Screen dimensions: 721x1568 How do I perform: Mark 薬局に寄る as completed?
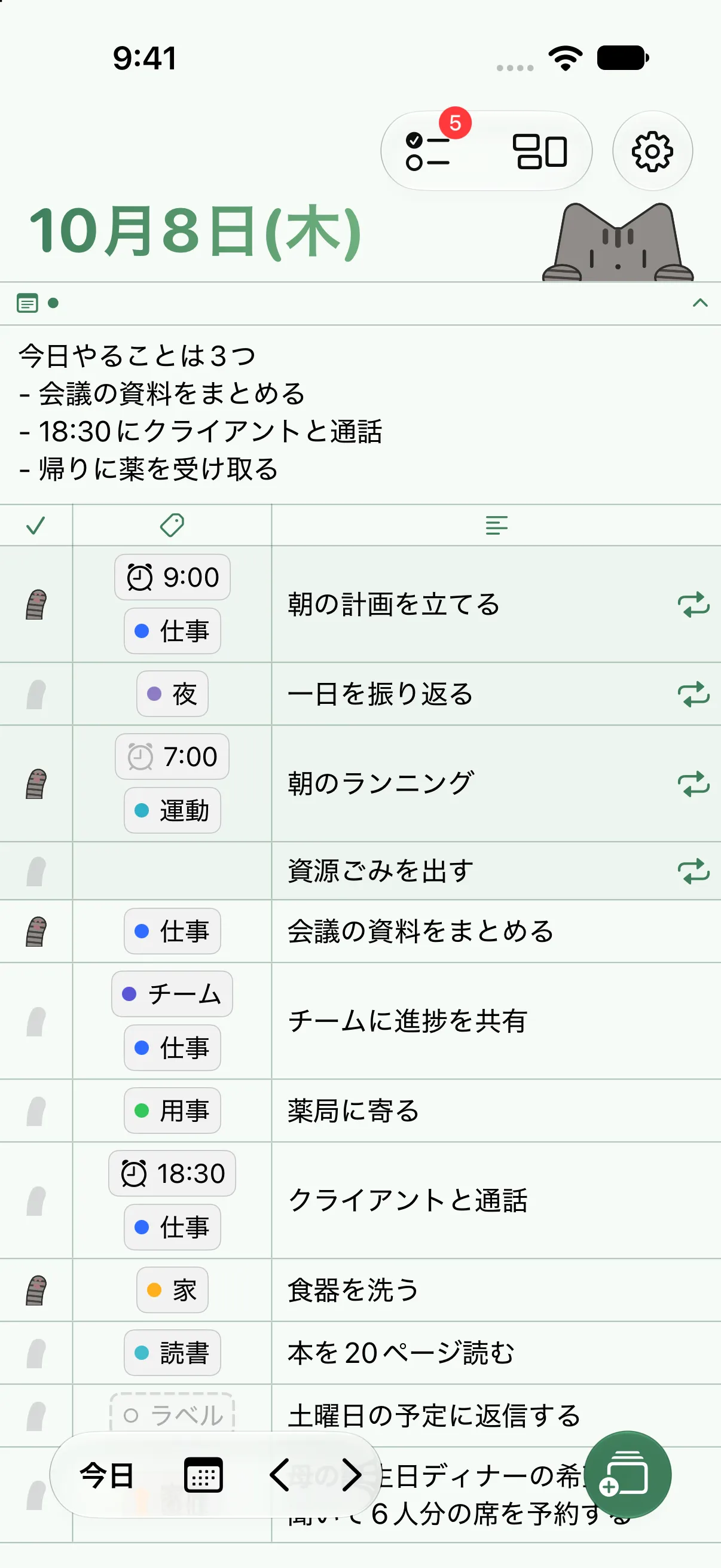pyautogui.click(x=36, y=1111)
